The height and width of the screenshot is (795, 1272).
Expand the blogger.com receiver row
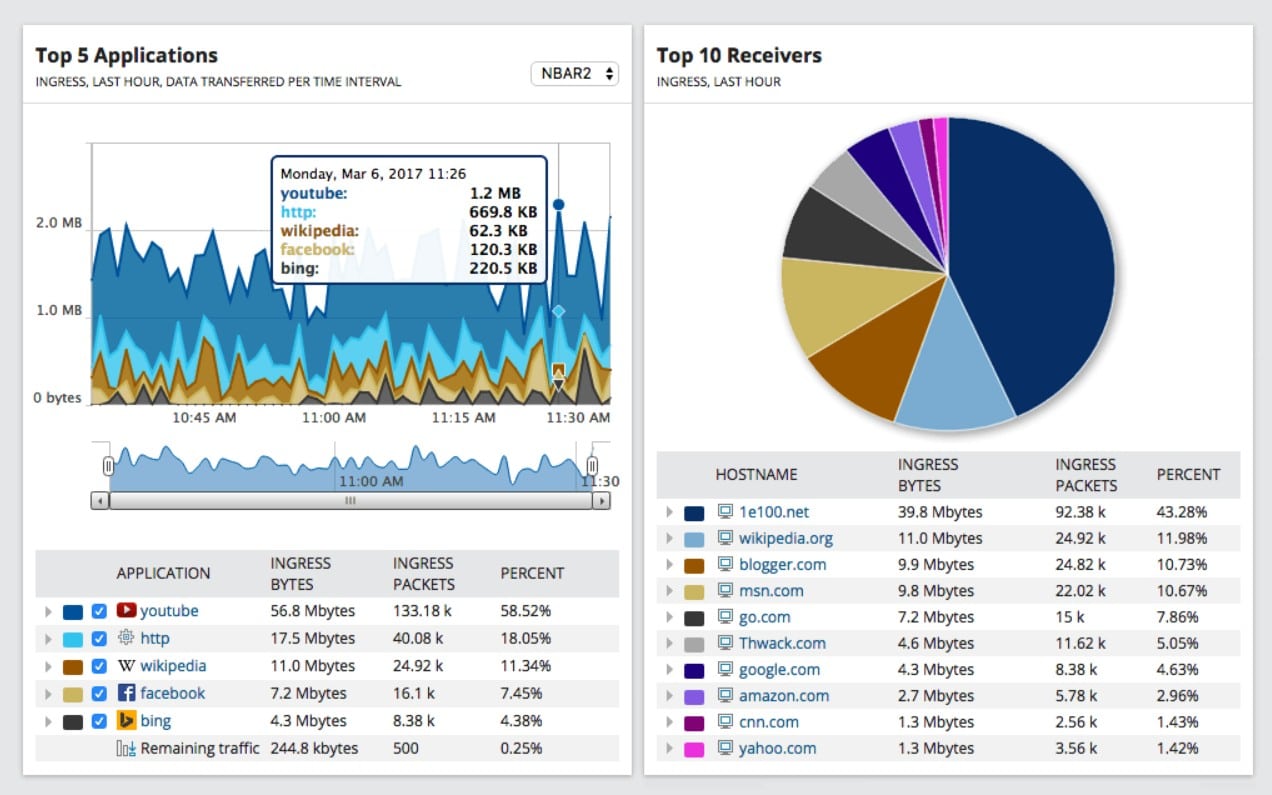pos(669,564)
